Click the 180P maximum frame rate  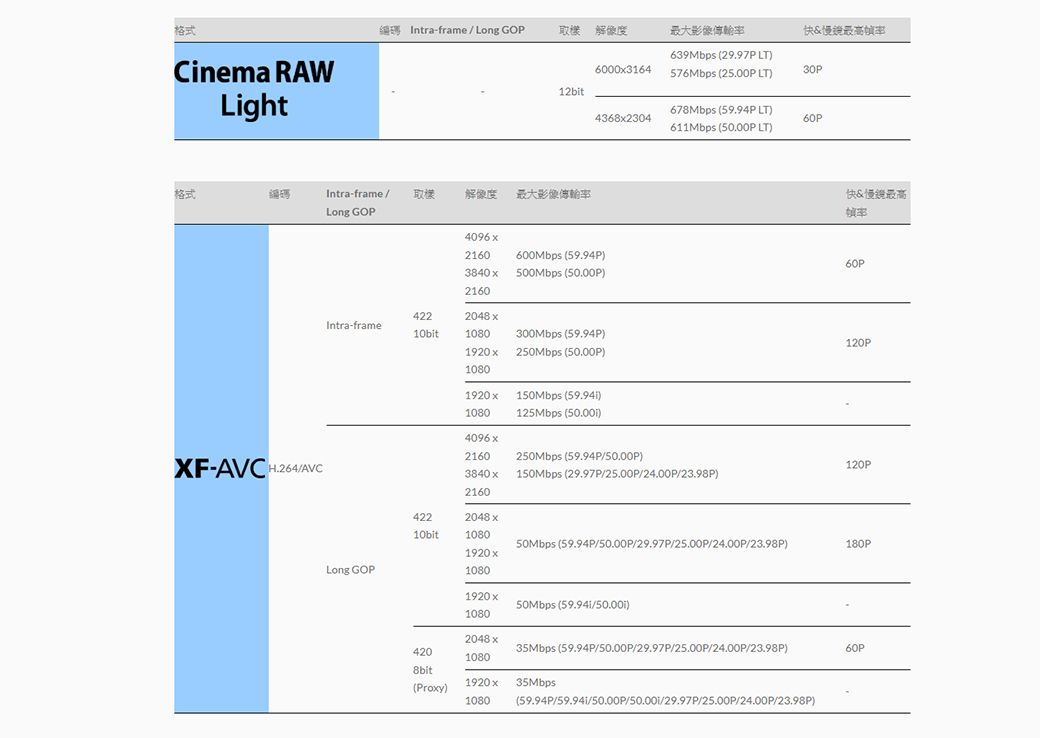[858, 544]
